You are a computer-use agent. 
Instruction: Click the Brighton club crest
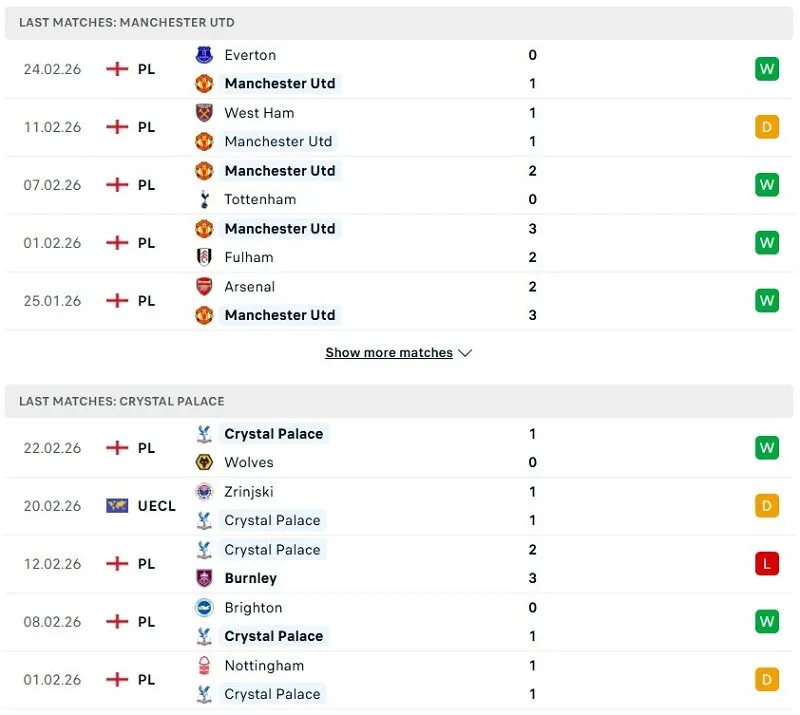[204, 608]
